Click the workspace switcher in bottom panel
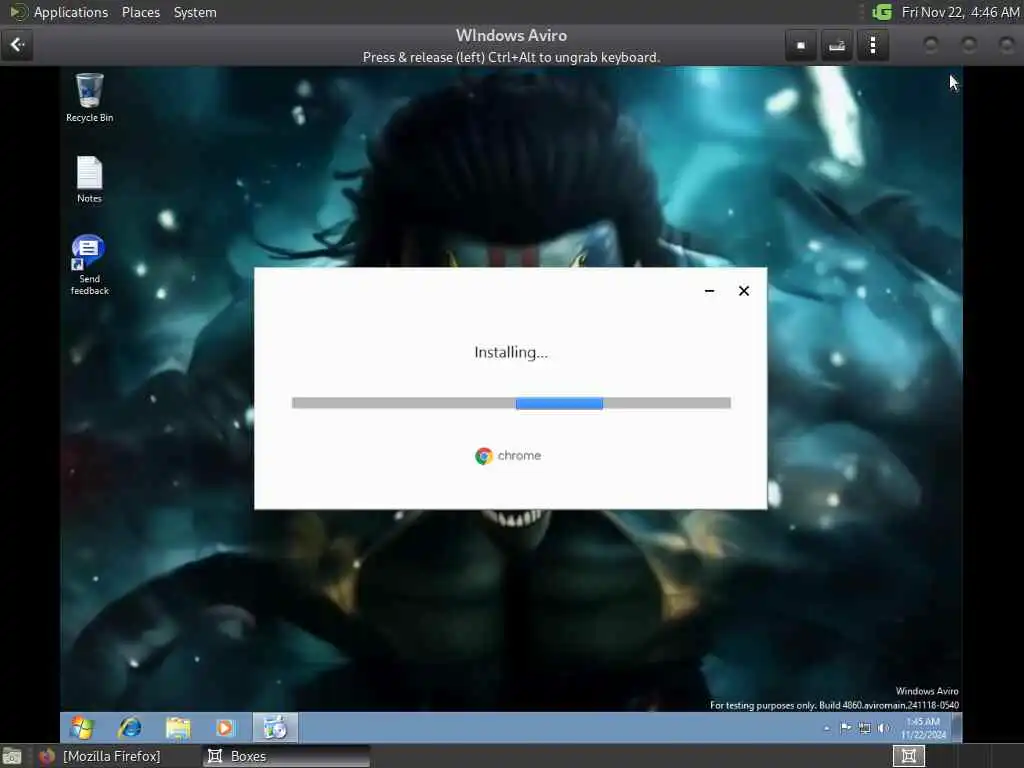 coord(908,756)
